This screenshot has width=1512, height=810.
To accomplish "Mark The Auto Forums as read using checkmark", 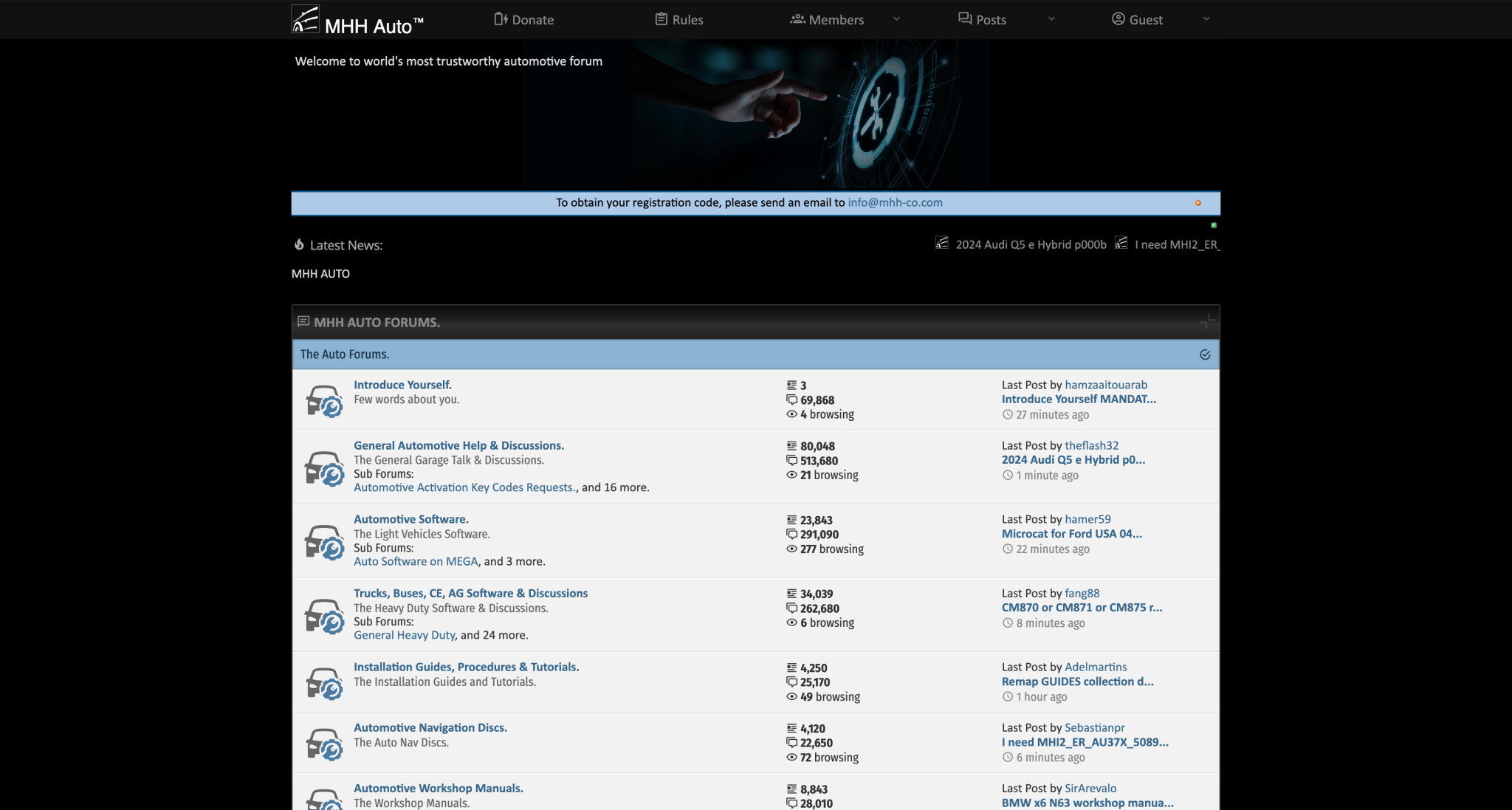I will pyautogui.click(x=1206, y=354).
